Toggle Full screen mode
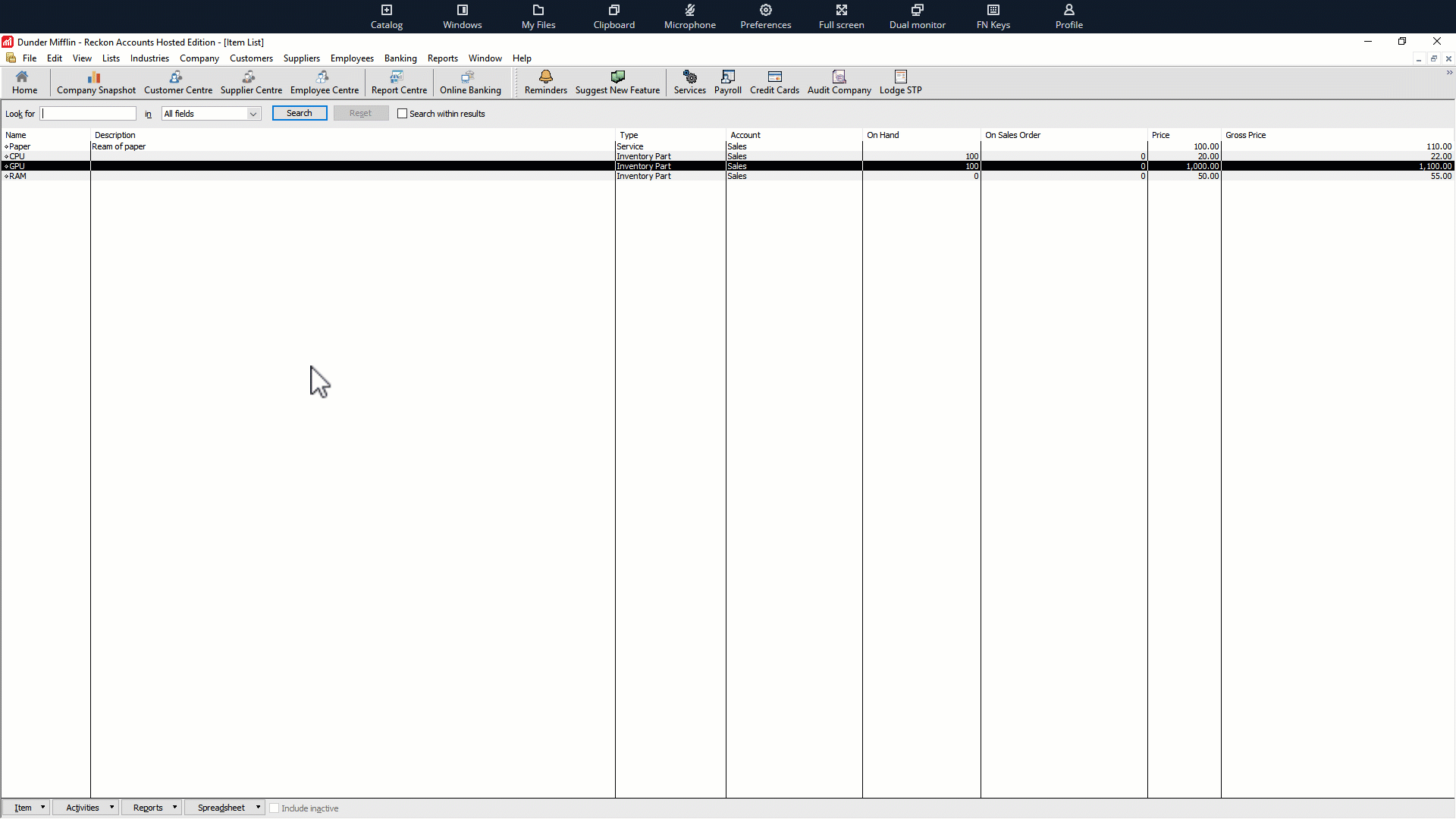 tap(842, 16)
